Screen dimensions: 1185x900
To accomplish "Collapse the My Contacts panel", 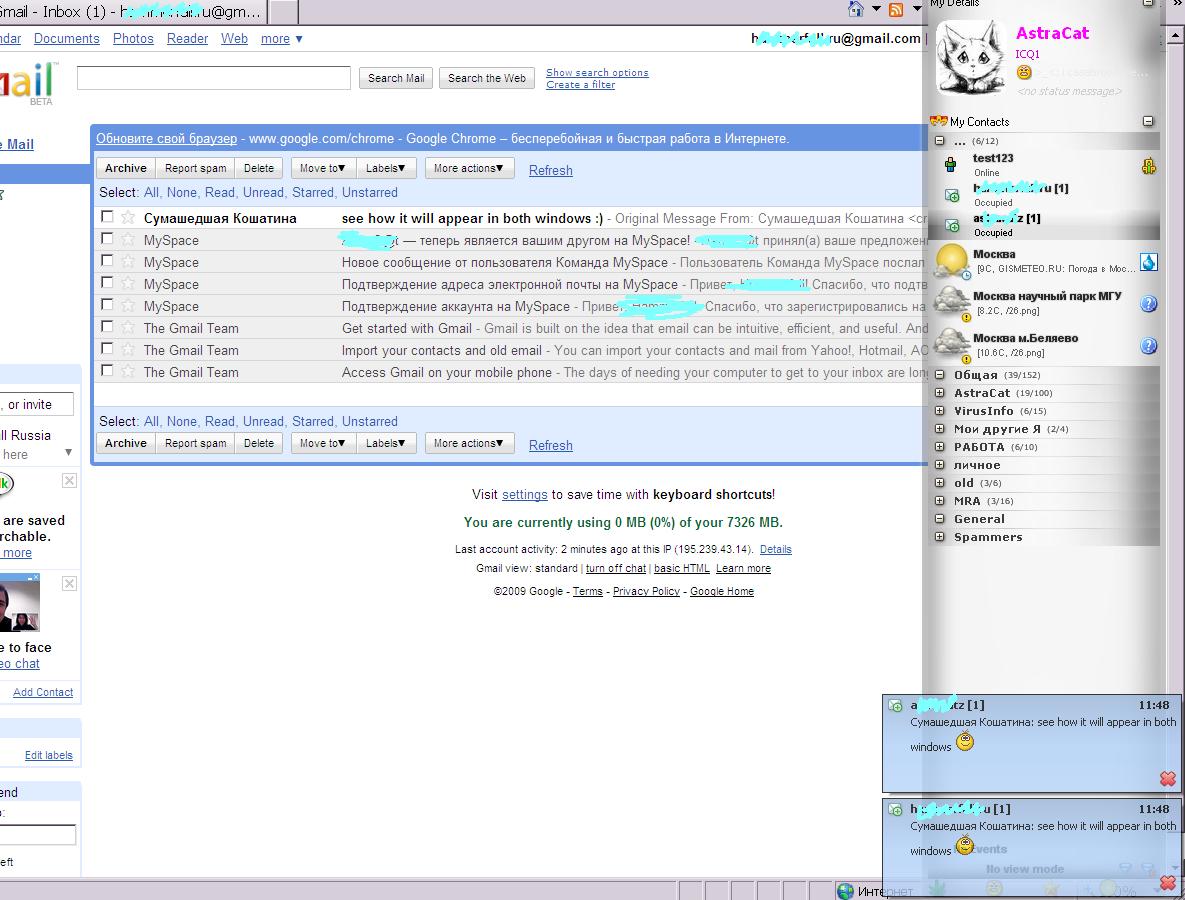I will (1148, 121).
